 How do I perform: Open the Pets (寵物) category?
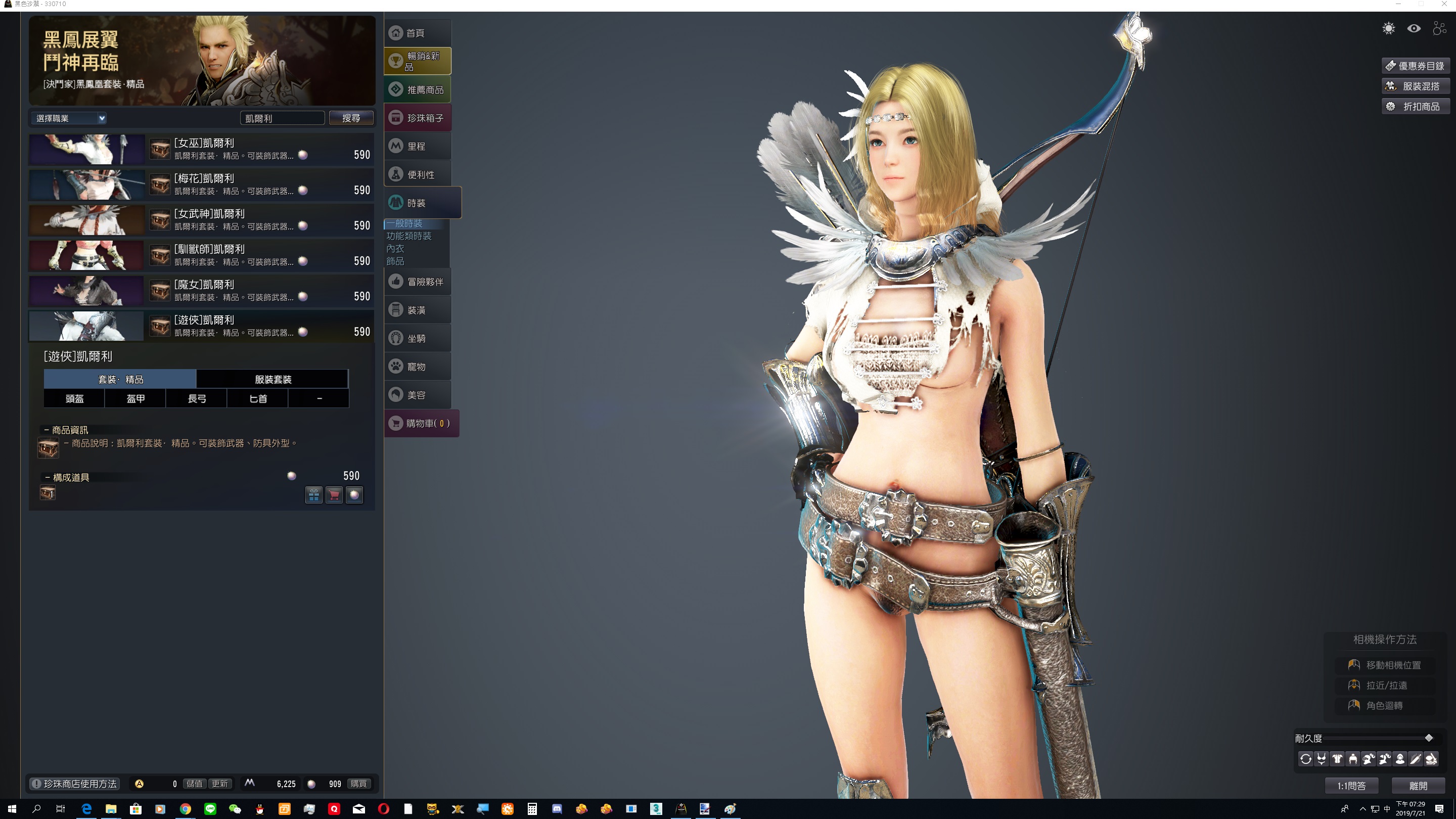coord(417,367)
